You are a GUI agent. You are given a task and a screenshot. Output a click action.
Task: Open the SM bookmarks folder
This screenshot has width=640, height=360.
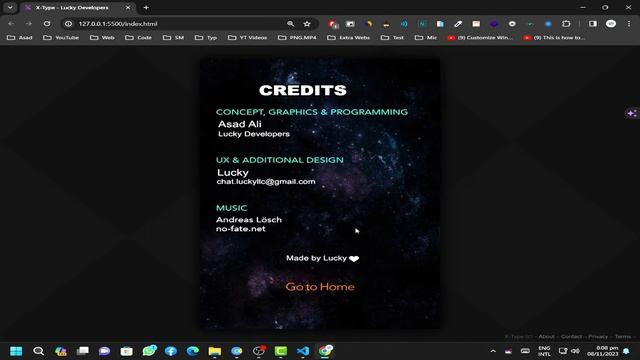click(x=173, y=38)
